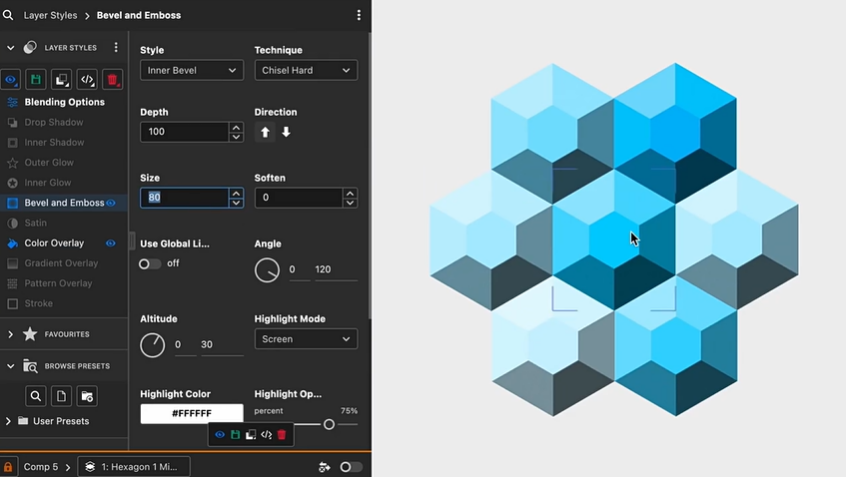The image size is (846, 477).
Task: Decrease Size with the down stepper
Action: click(x=236, y=202)
